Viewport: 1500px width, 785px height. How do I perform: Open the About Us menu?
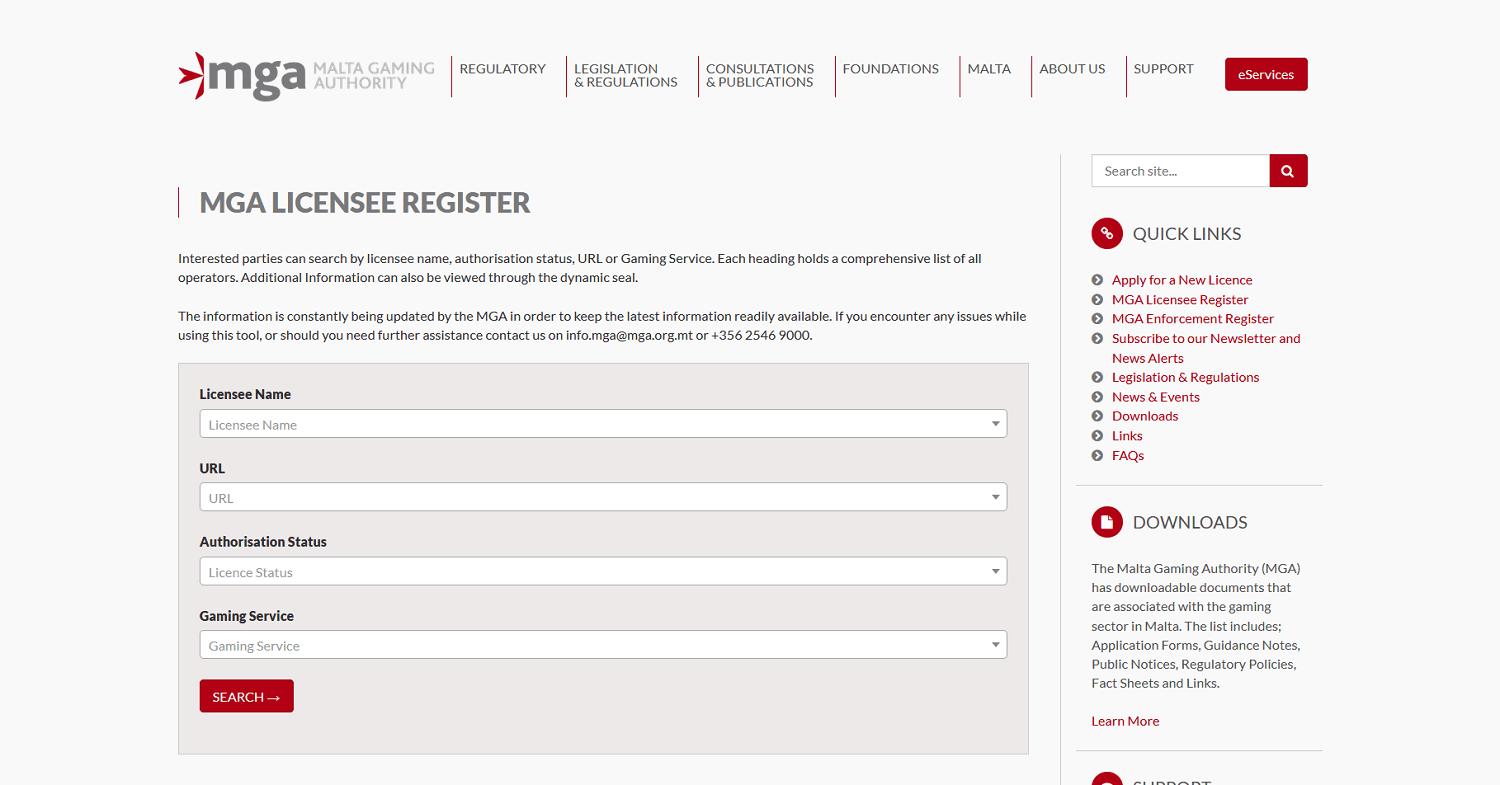[1072, 69]
